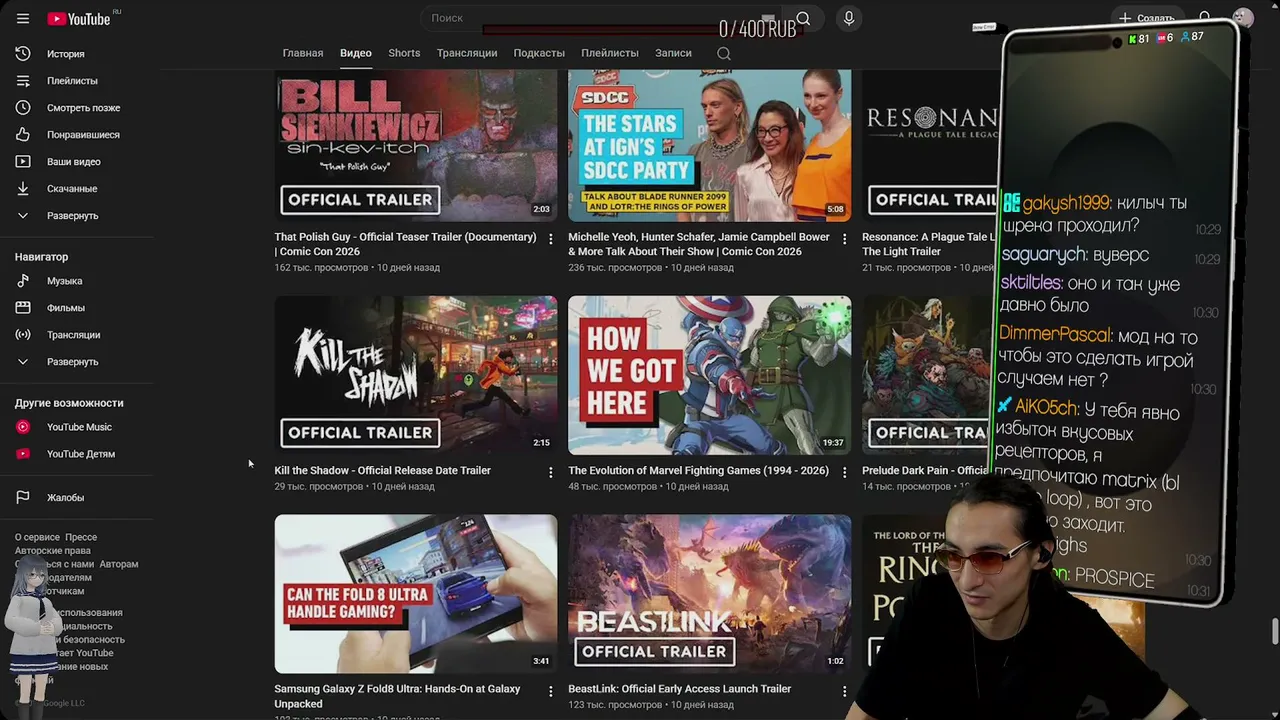
Task: Play the How We Got Here thumbnail
Action: pos(710,375)
